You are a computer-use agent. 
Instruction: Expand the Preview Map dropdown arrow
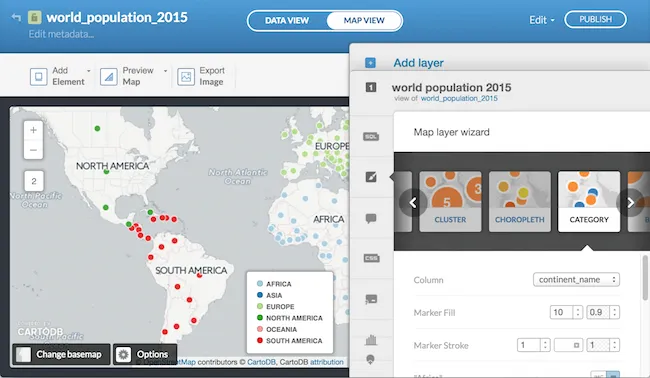point(165,71)
